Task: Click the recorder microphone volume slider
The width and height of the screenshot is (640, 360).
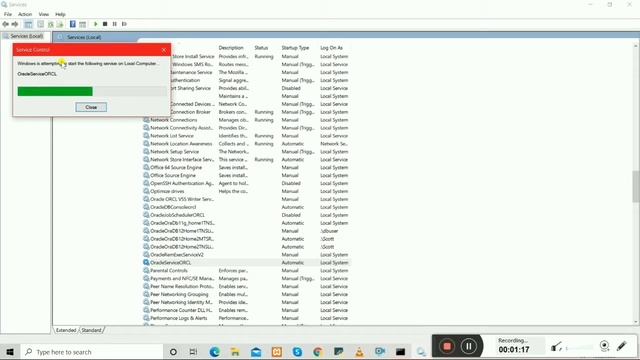Action: coord(580,348)
